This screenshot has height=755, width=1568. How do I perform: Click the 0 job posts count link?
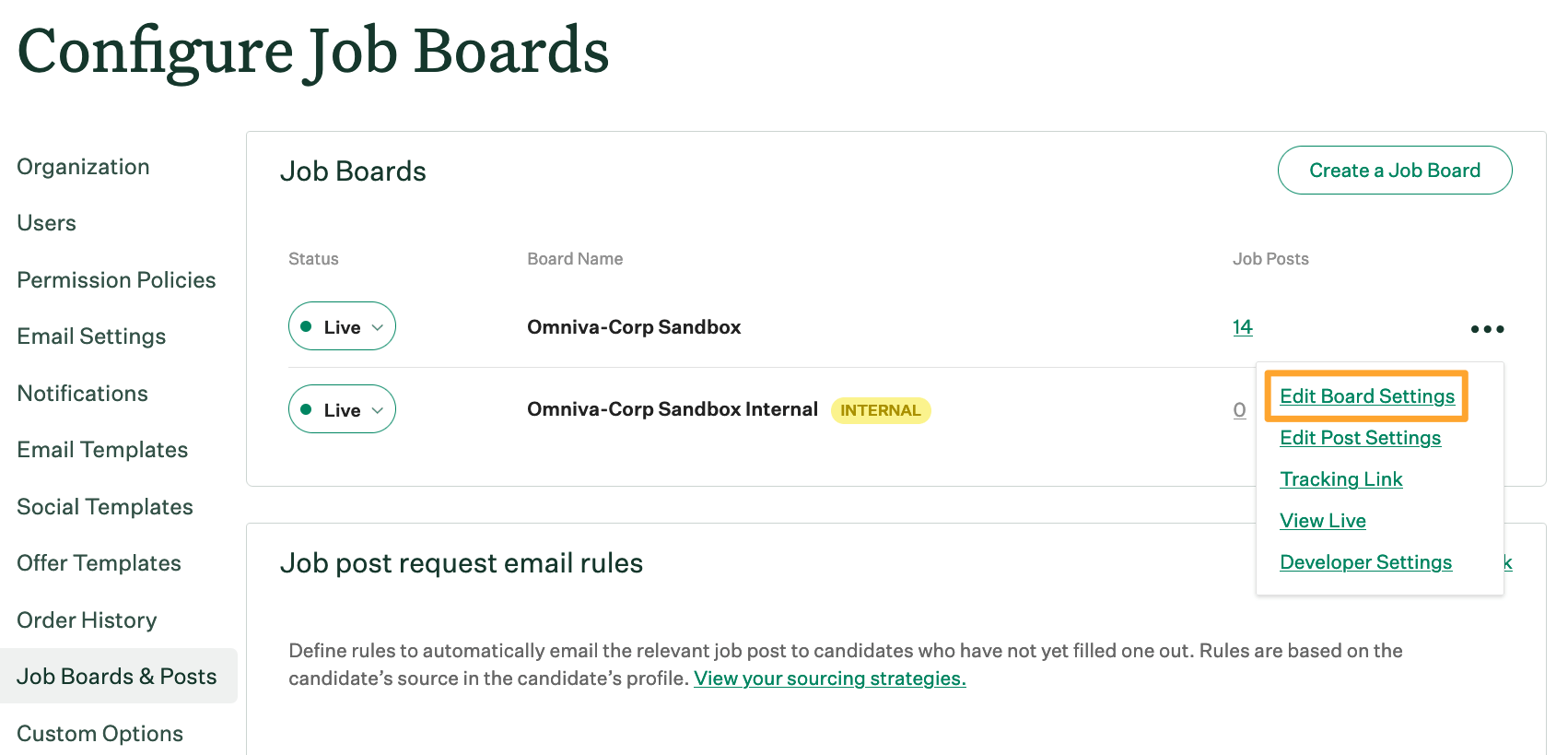1239,410
